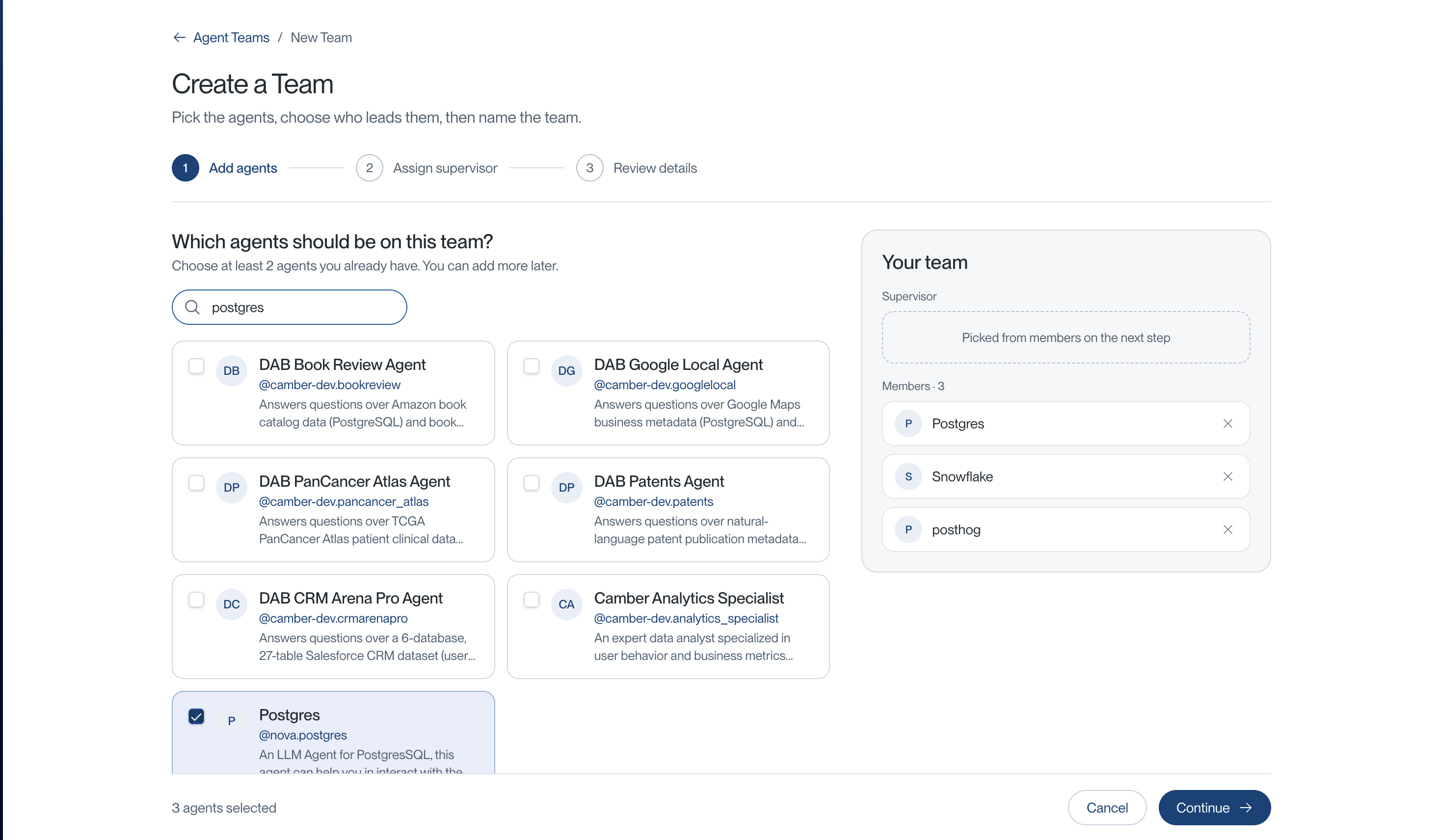The width and height of the screenshot is (1440, 840).
Task: Open the @camber-dev.googlelocal handle
Action: tap(665, 385)
